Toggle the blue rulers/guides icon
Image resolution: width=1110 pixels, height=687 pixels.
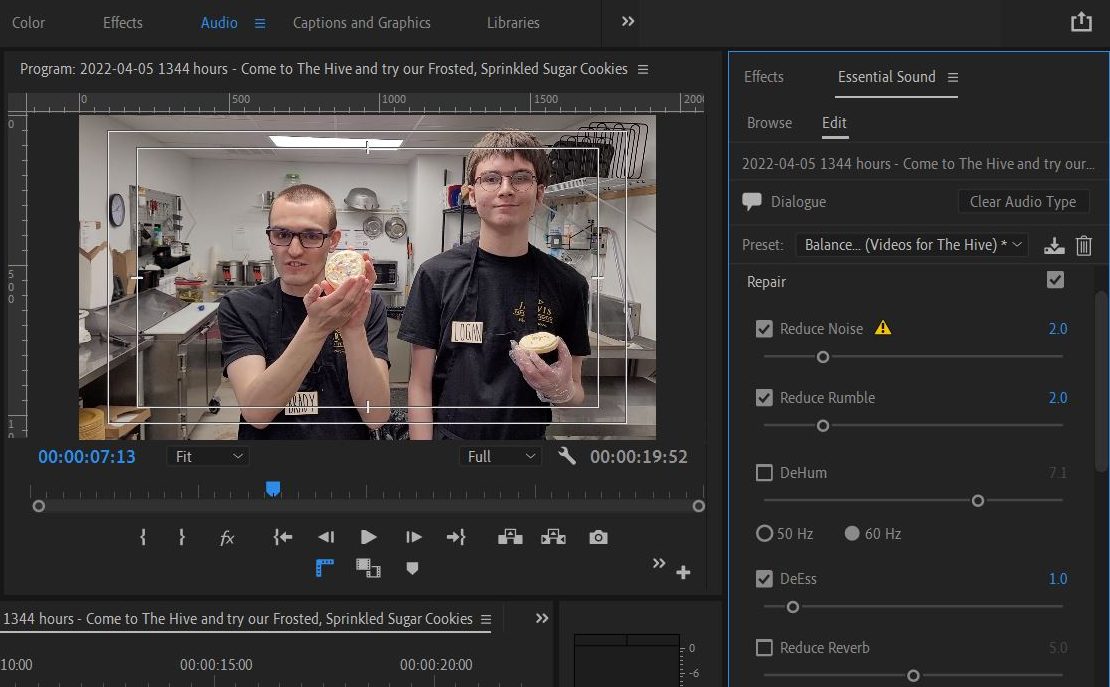pos(324,568)
